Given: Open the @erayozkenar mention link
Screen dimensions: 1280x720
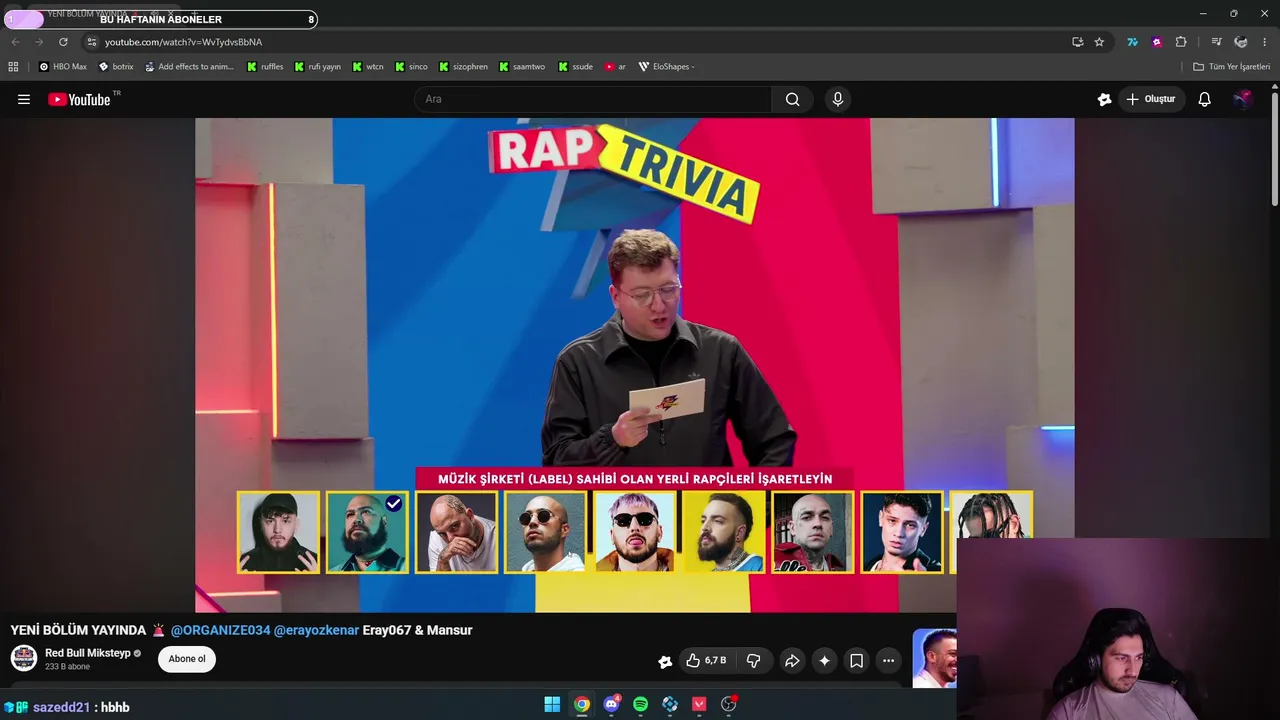Looking at the screenshot, I should click(316, 630).
